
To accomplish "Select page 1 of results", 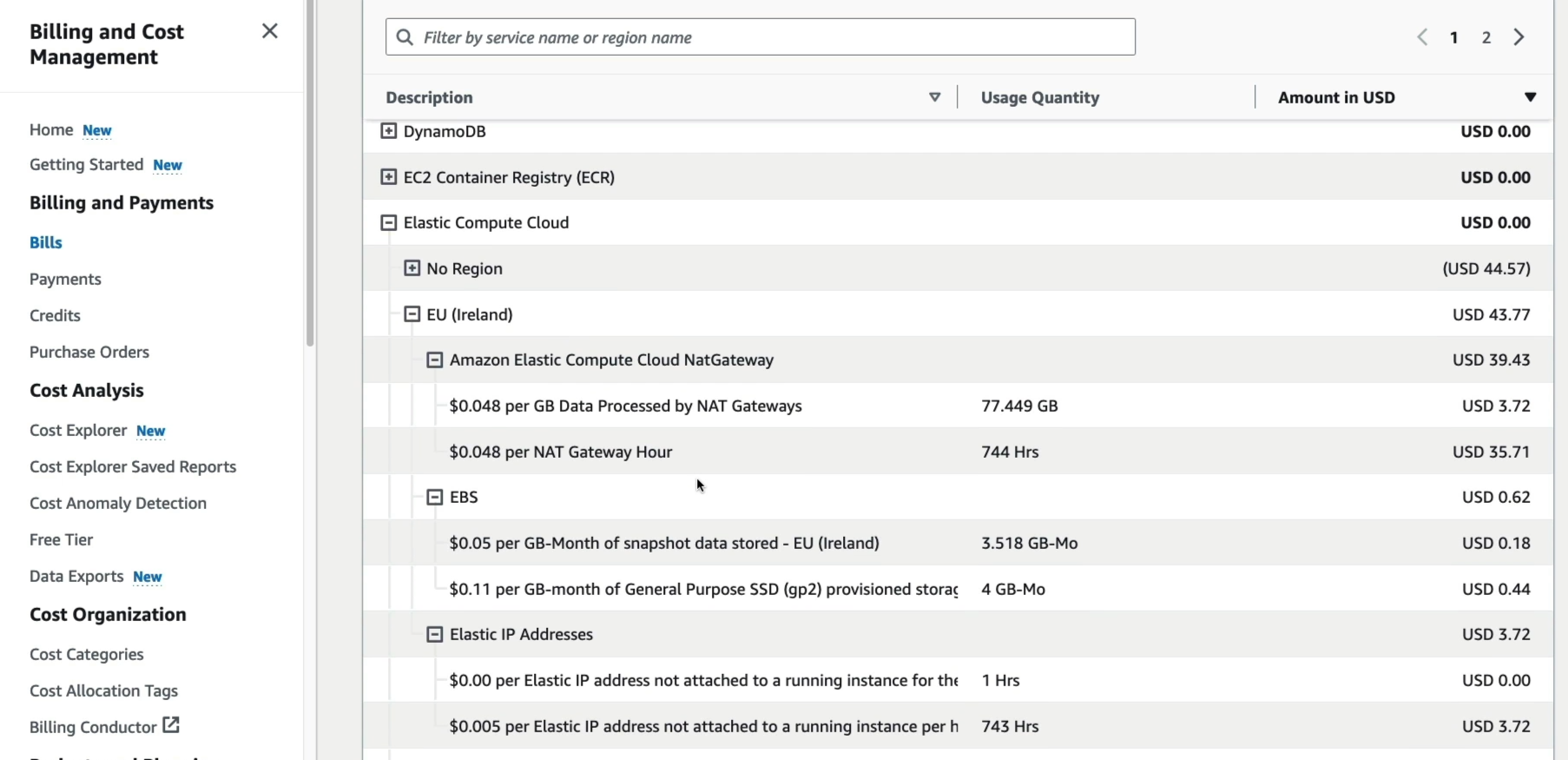I will tap(1453, 37).
